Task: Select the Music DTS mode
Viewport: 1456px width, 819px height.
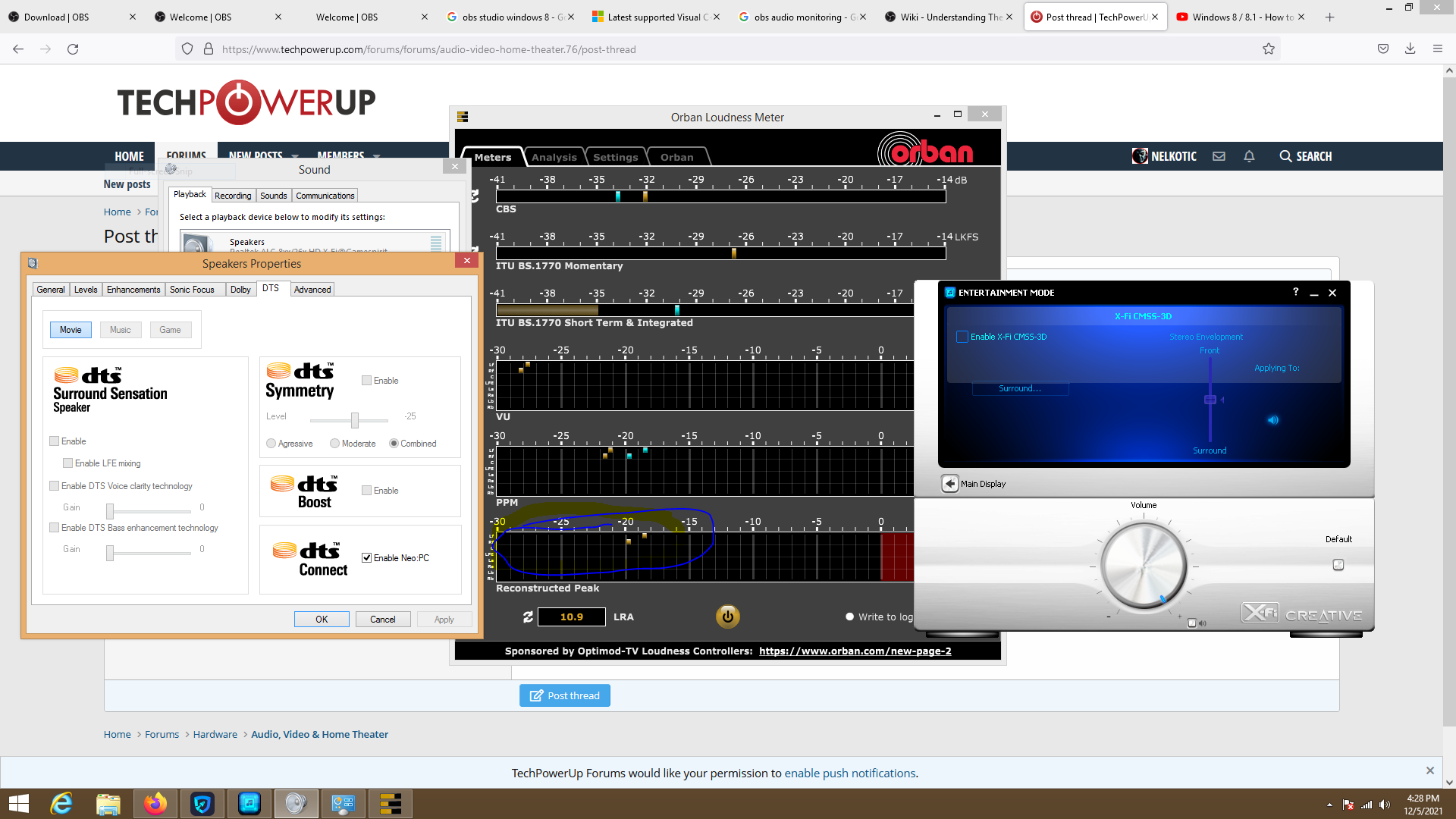Action: (121, 330)
